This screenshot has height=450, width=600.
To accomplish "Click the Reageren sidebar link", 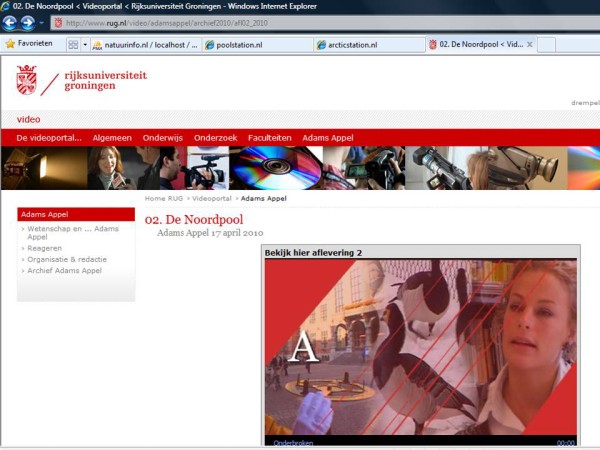I will coord(45,248).
